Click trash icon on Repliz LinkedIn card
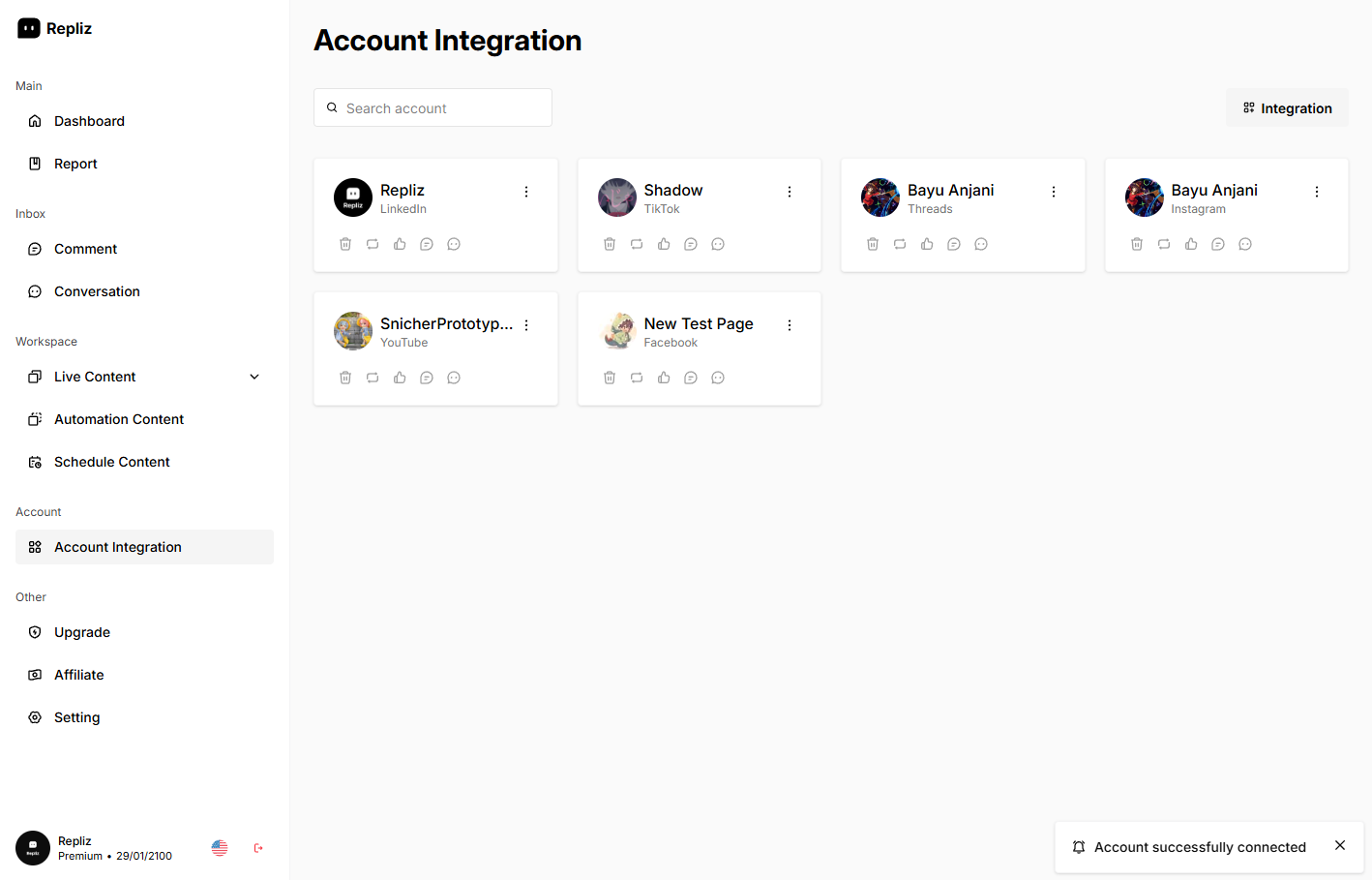 point(345,244)
